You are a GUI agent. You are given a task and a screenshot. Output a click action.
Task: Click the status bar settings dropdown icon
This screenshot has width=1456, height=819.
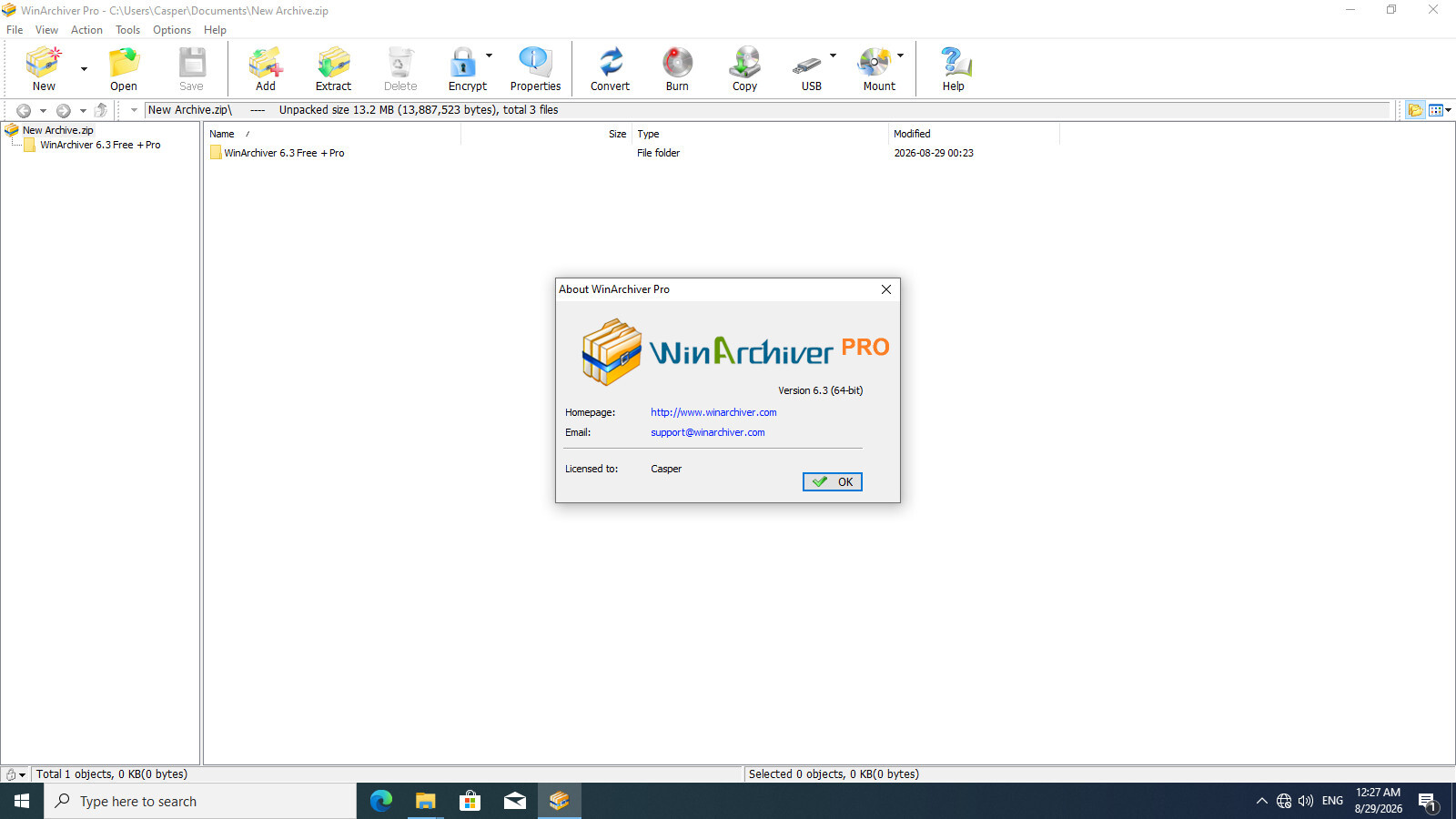[x=15, y=774]
